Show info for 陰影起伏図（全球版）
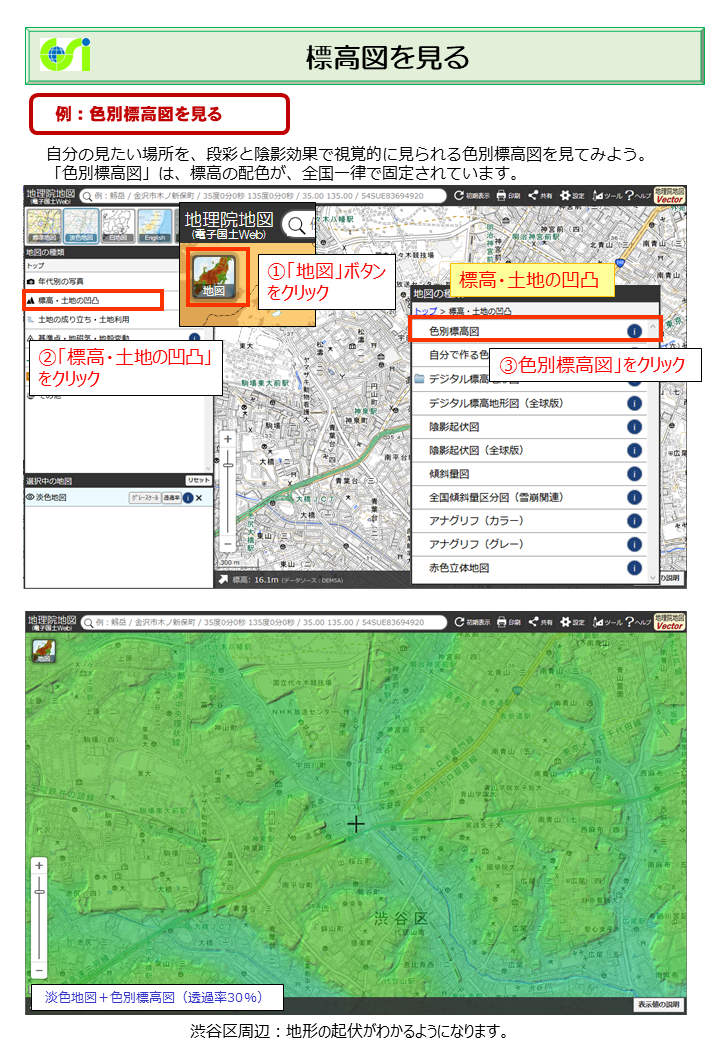Image resolution: width=720 pixels, height=1040 pixels. coord(634,450)
